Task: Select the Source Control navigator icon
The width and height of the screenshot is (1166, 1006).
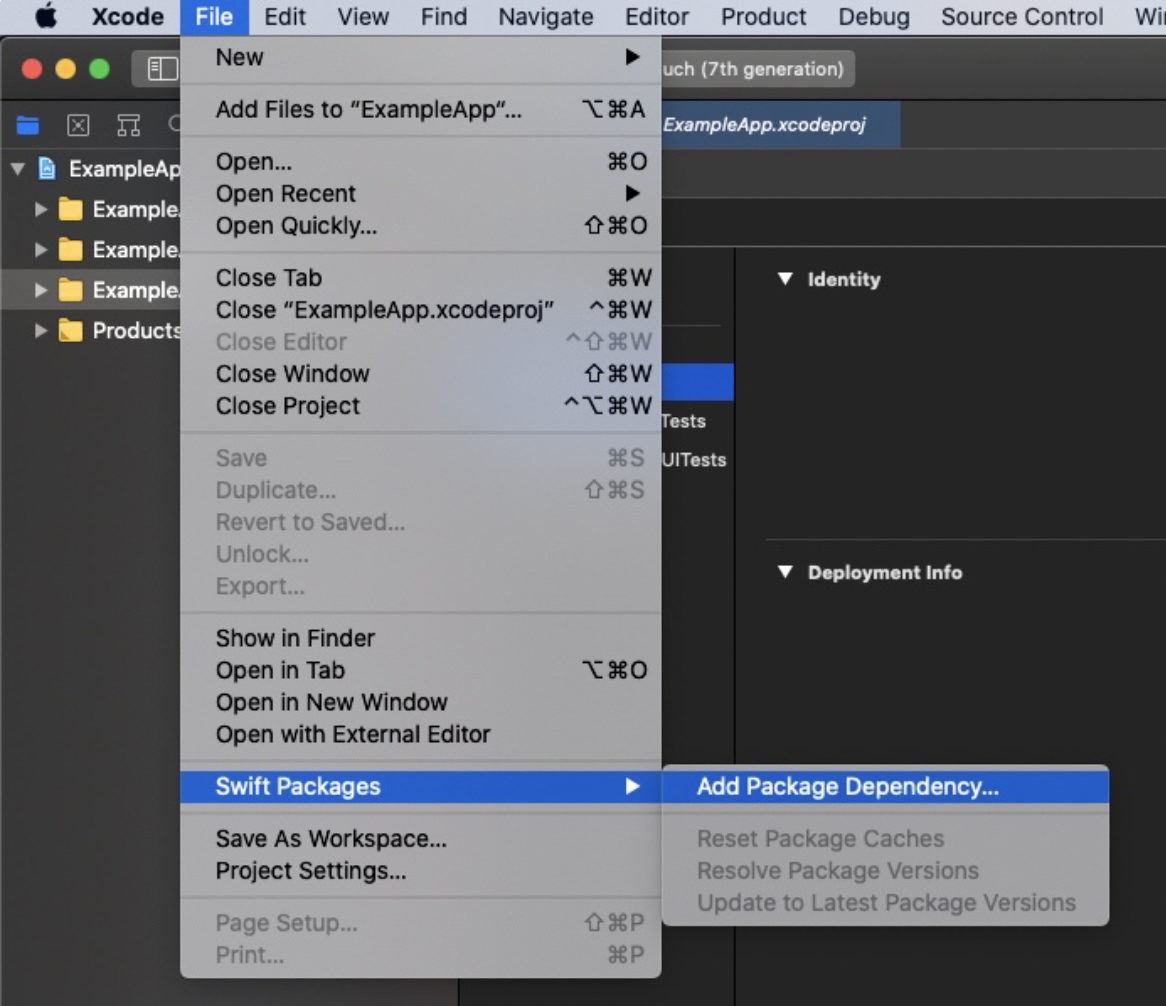Action: click(x=78, y=125)
